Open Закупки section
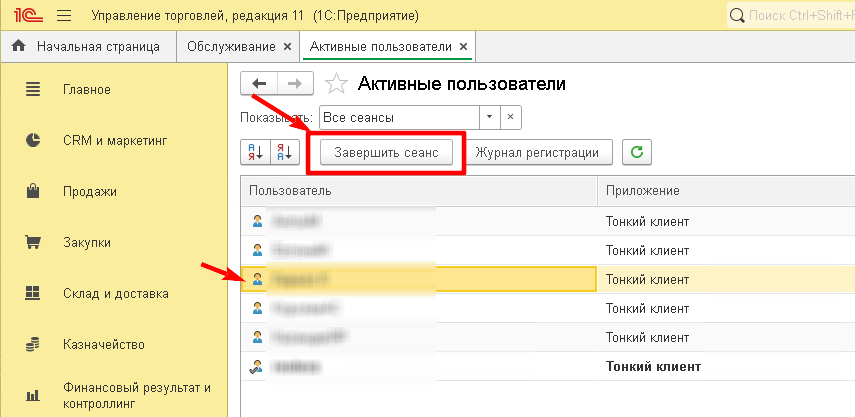 coord(87,243)
